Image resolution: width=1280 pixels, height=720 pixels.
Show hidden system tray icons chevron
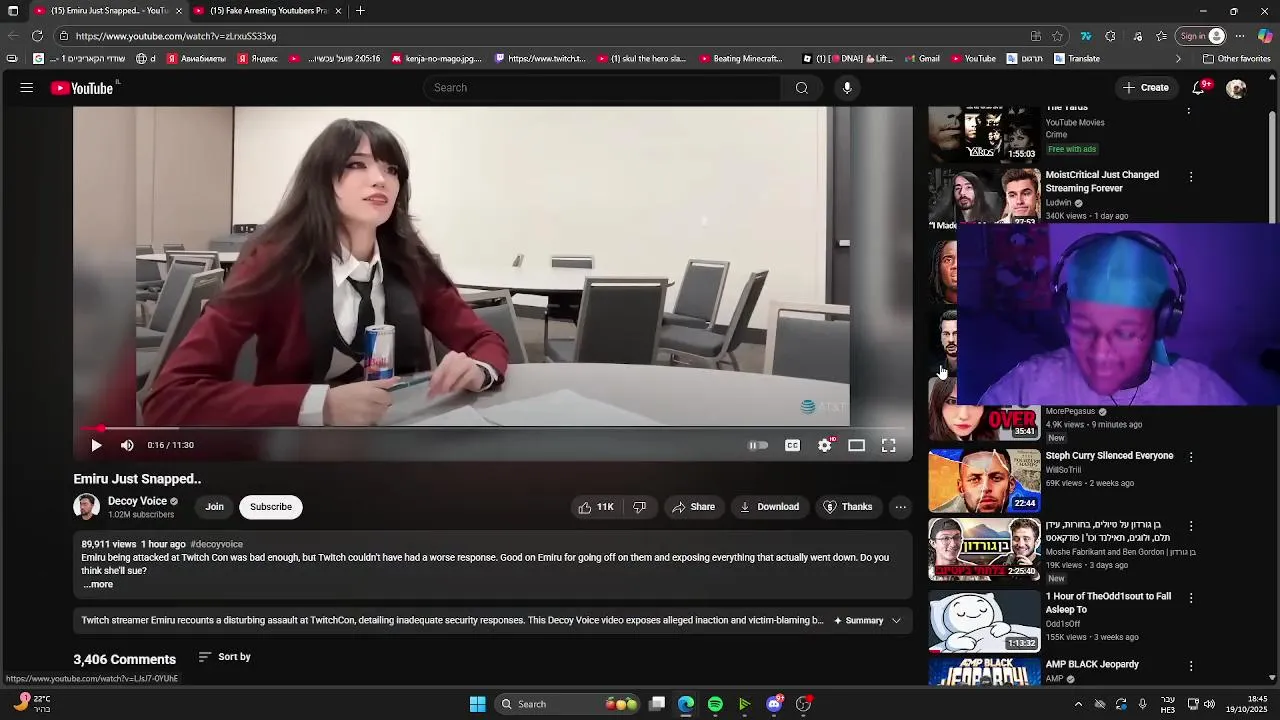[x=1078, y=704]
